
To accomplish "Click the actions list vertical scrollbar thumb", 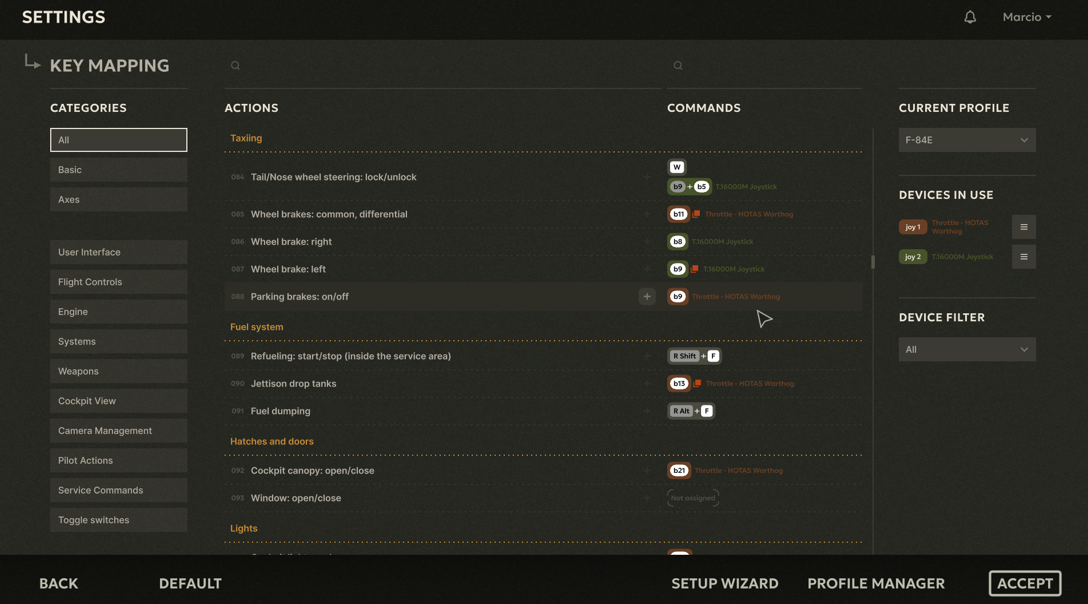I will click(873, 262).
